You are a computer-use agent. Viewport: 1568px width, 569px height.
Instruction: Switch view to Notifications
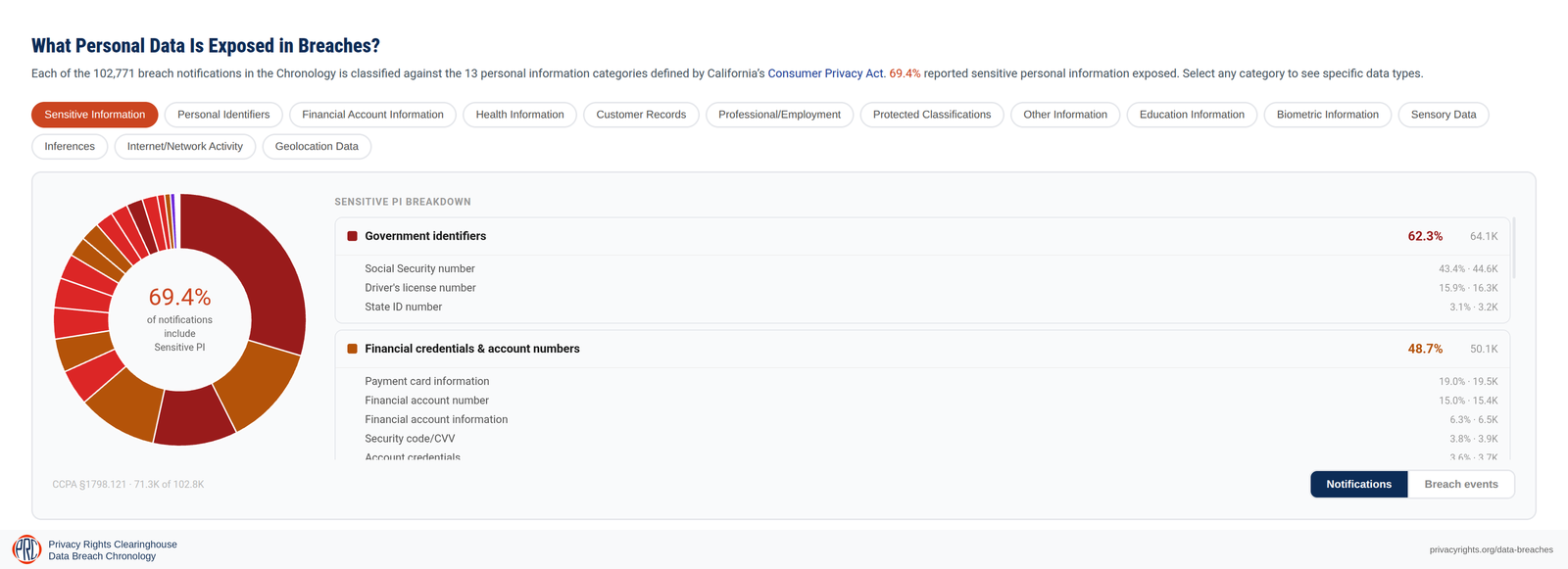click(x=1359, y=484)
